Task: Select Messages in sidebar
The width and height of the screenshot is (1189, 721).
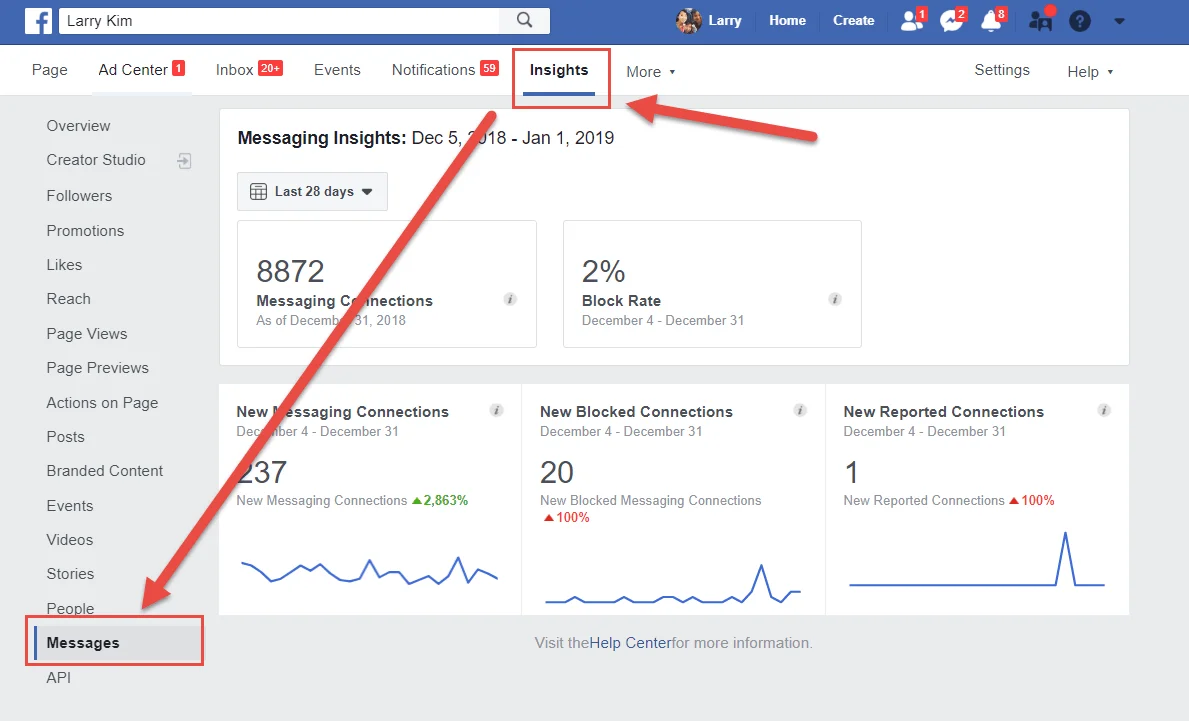Action: point(118,643)
